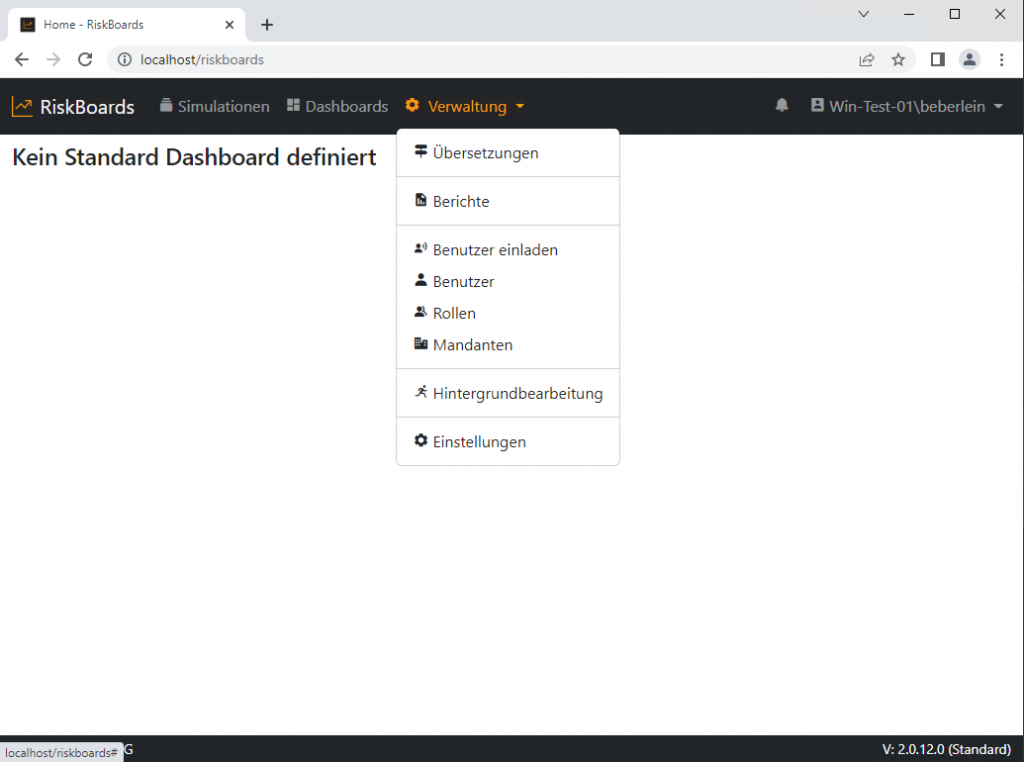Viewport: 1024px width, 762px height.
Task: Open Einstellungen menu entry
Action: (507, 441)
